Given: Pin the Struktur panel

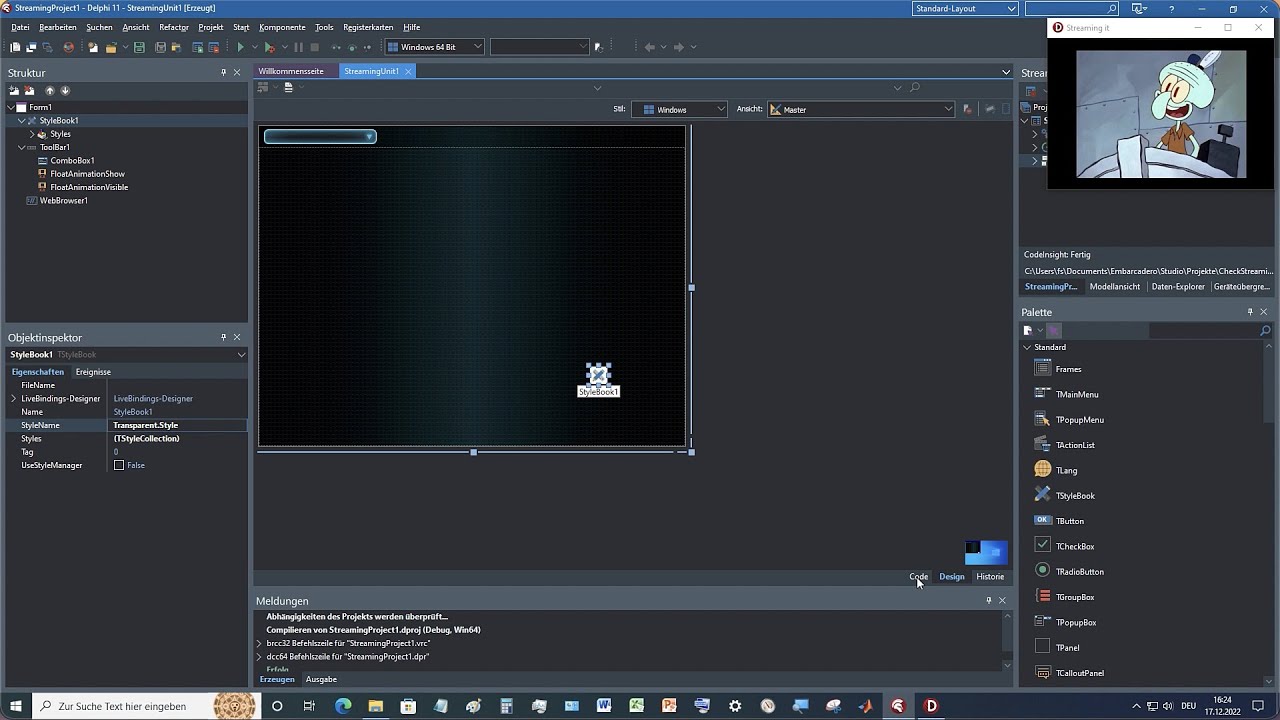Looking at the screenshot, I should coord(223,72).
